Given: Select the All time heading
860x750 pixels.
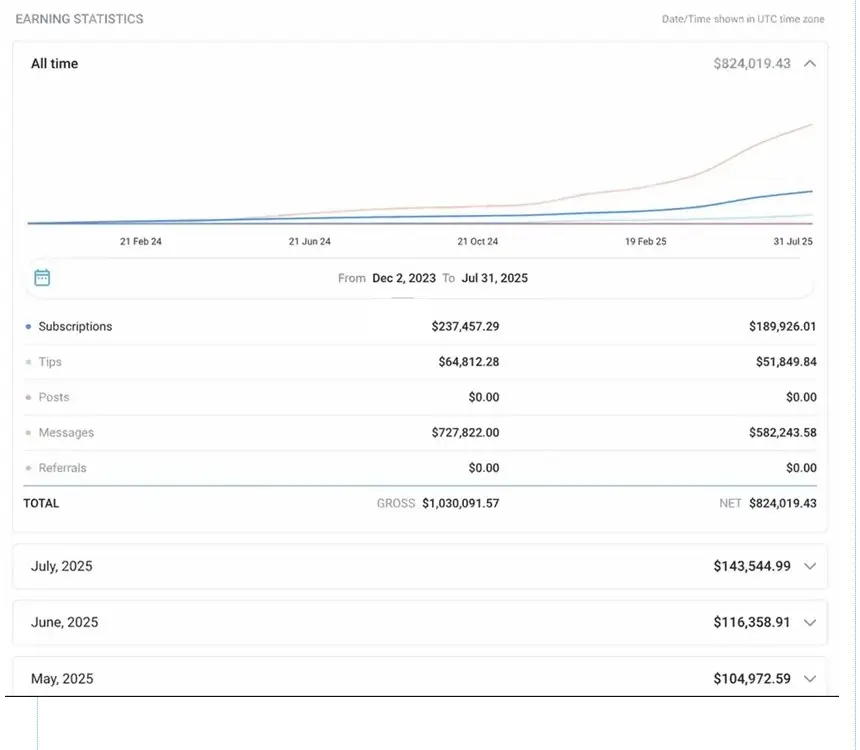Looking at the screenshot, I should pos(54,63).
